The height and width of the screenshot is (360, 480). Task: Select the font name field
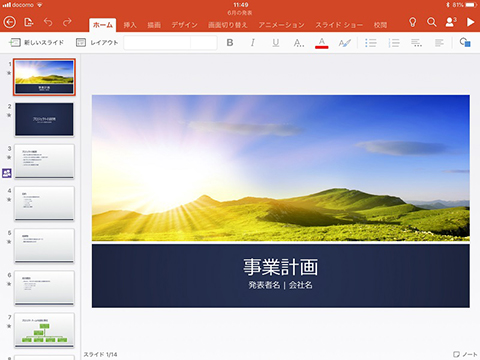[x=157, y=43]
